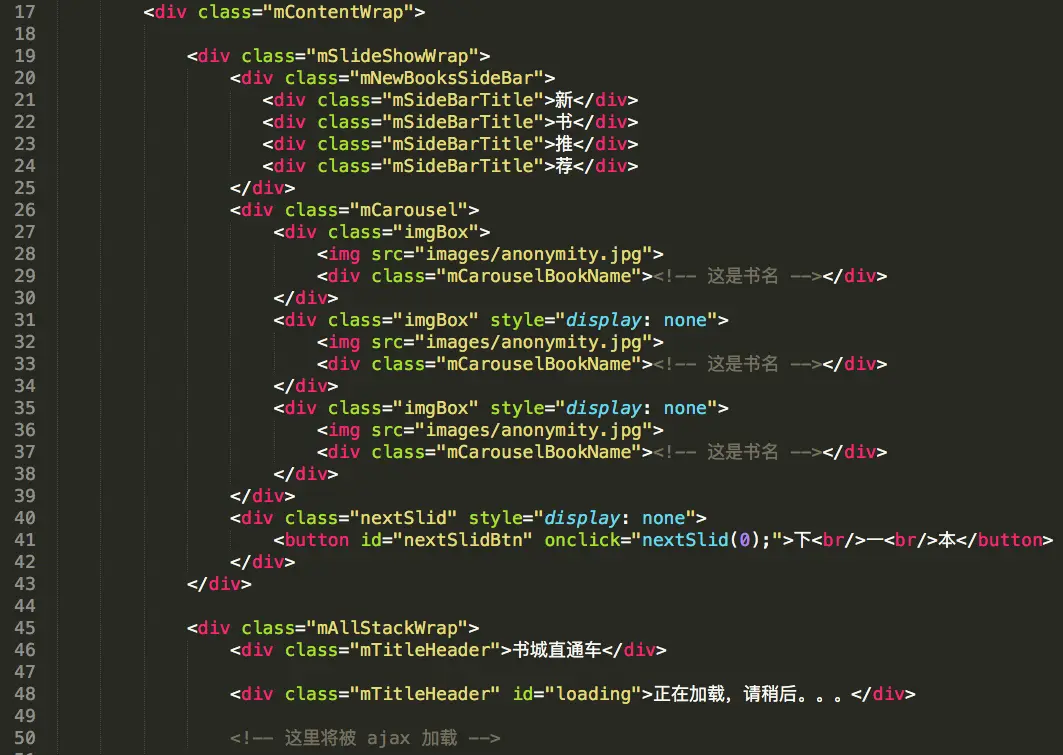This screenshot has width=1063, height=755.
Task: Click line number 50 in gutter
Action: coord(25,738)
